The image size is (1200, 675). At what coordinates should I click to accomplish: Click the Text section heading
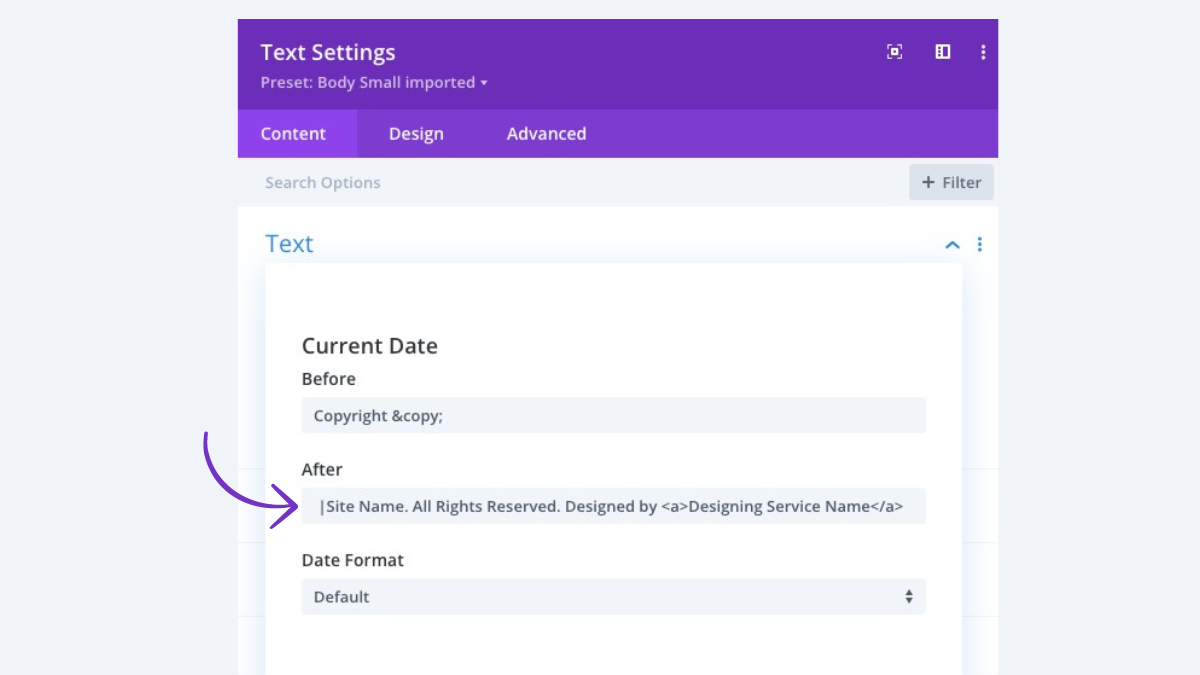[289, 244]
